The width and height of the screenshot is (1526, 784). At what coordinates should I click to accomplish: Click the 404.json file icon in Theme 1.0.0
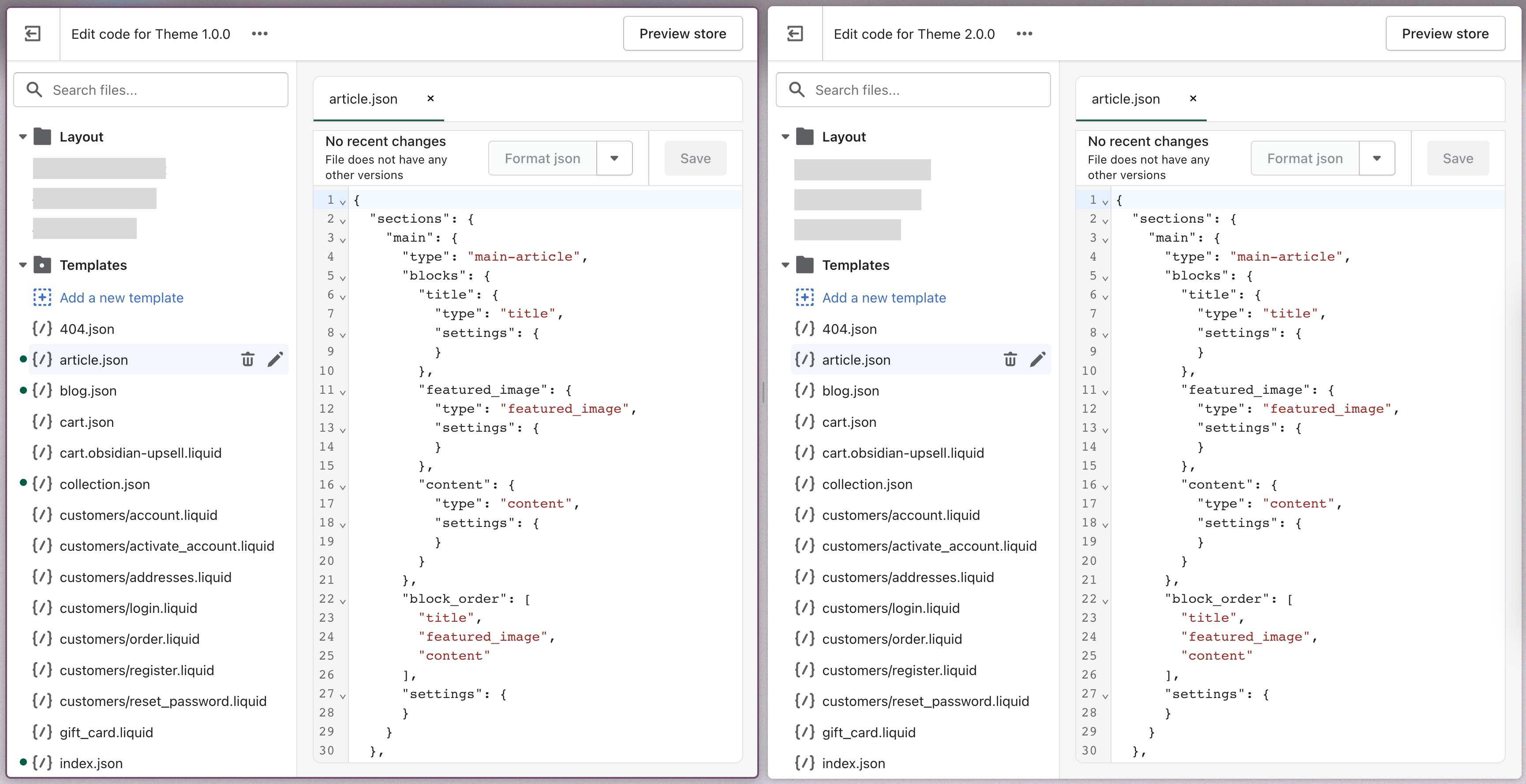(42, 329)
